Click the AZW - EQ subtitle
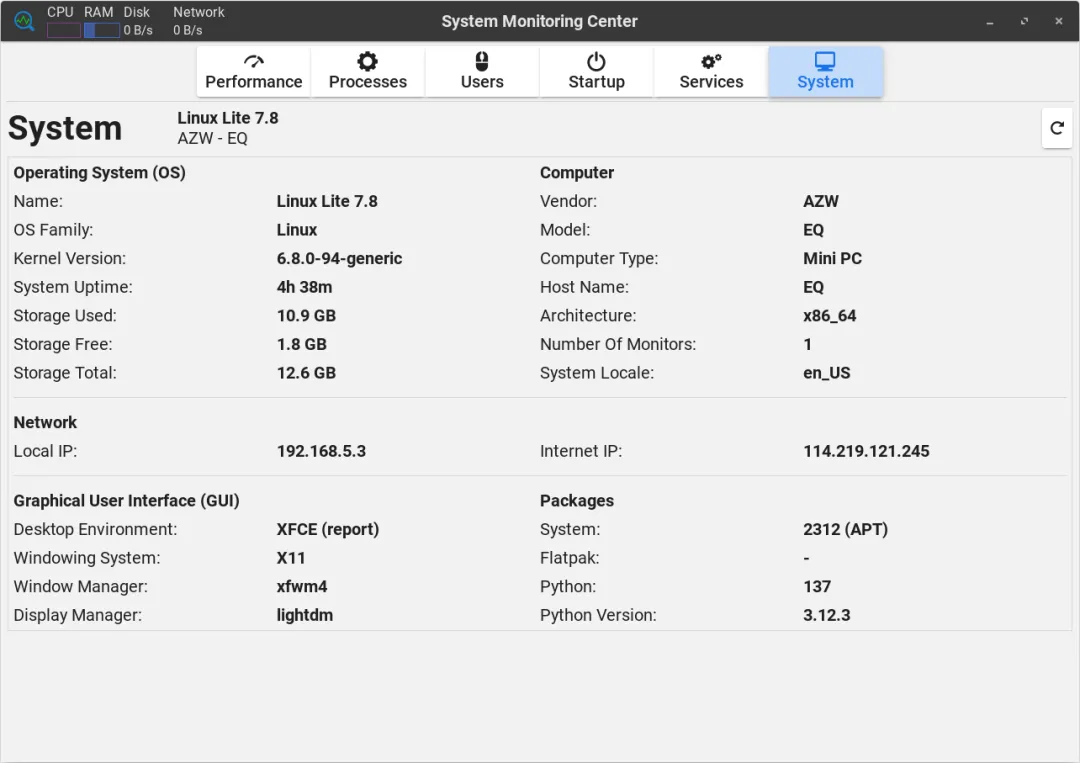The height and width of the screenshot is (763, 1080). coord(212,138)
